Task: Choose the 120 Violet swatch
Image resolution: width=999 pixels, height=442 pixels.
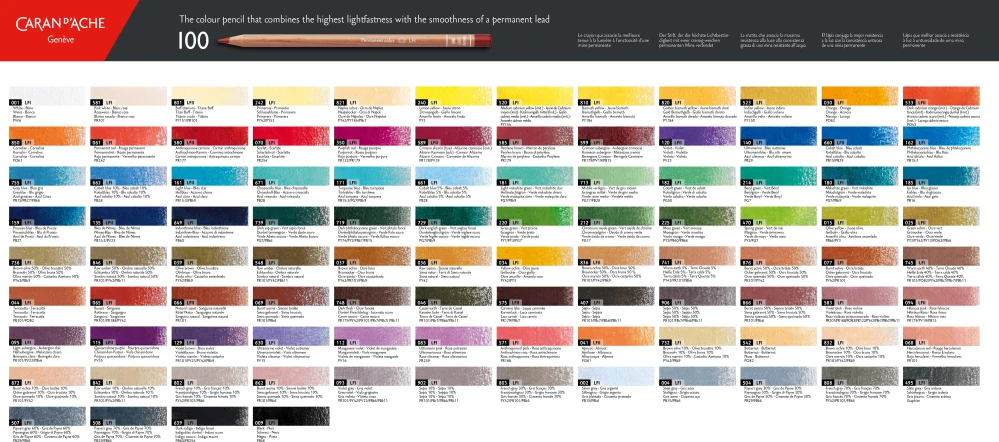Action: (x=698, y=136)
